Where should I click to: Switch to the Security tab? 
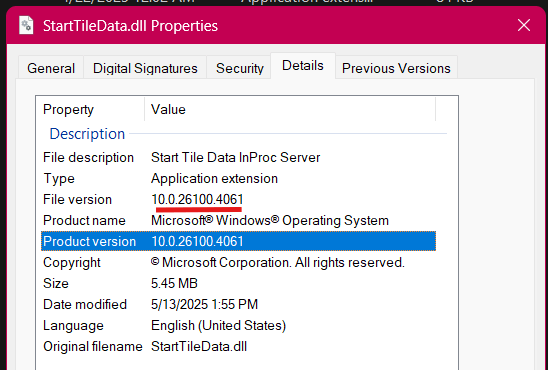click(x=239, y=68)
